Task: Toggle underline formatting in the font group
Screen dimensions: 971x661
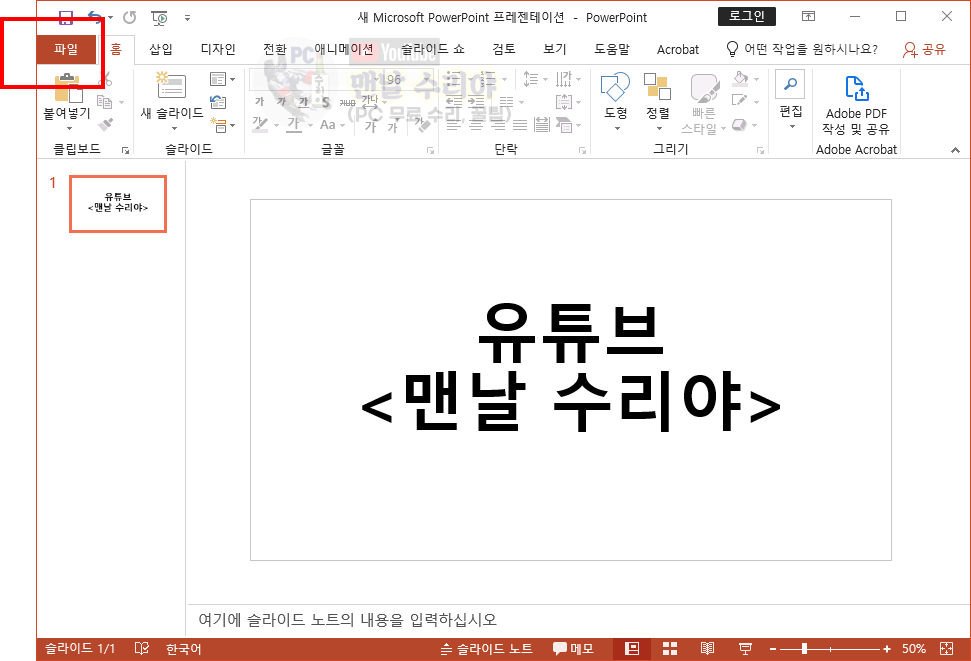Action: (303, 102)
